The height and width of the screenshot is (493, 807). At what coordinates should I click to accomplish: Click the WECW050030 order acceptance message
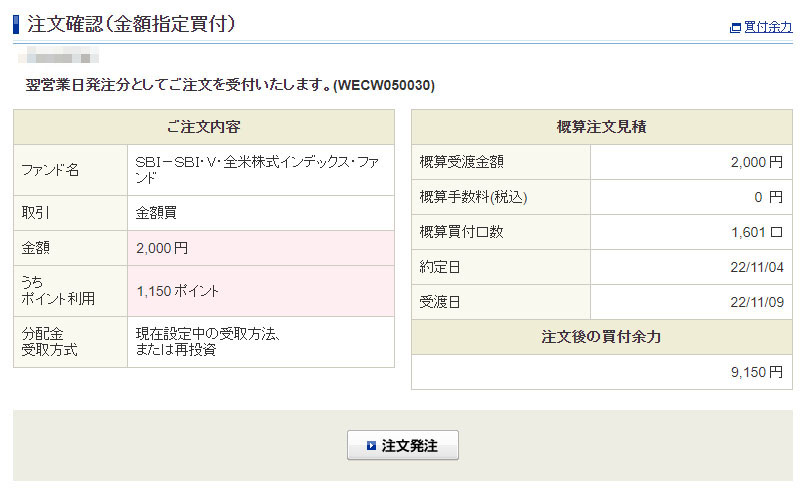pos(230,85)
